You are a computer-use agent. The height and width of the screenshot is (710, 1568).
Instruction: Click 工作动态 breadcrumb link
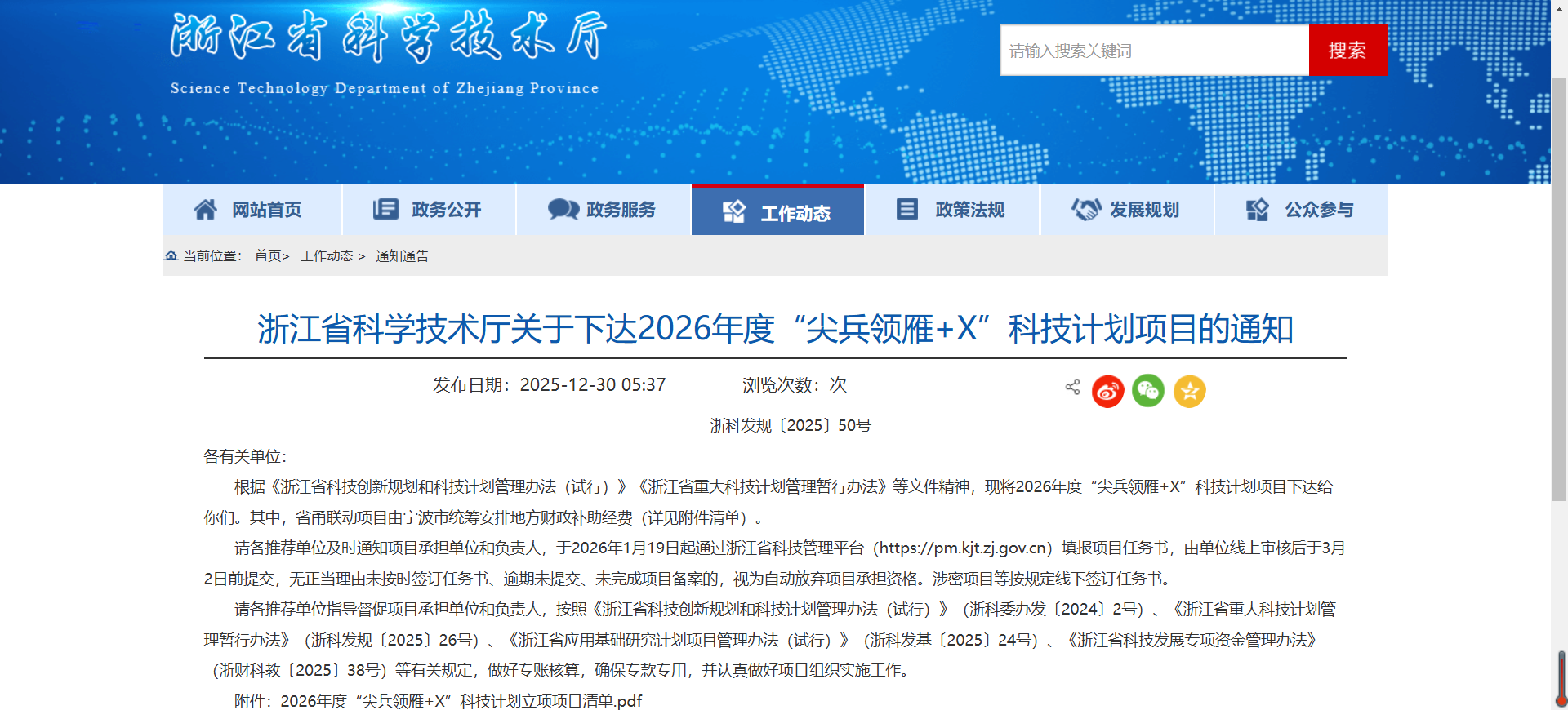click(x=327, y=256)
